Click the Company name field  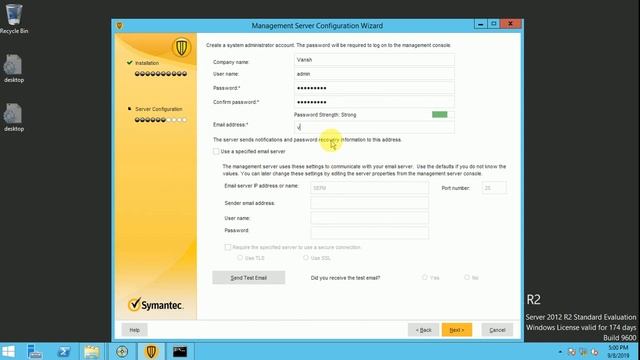pyautogui.click(x=374, y=60)
